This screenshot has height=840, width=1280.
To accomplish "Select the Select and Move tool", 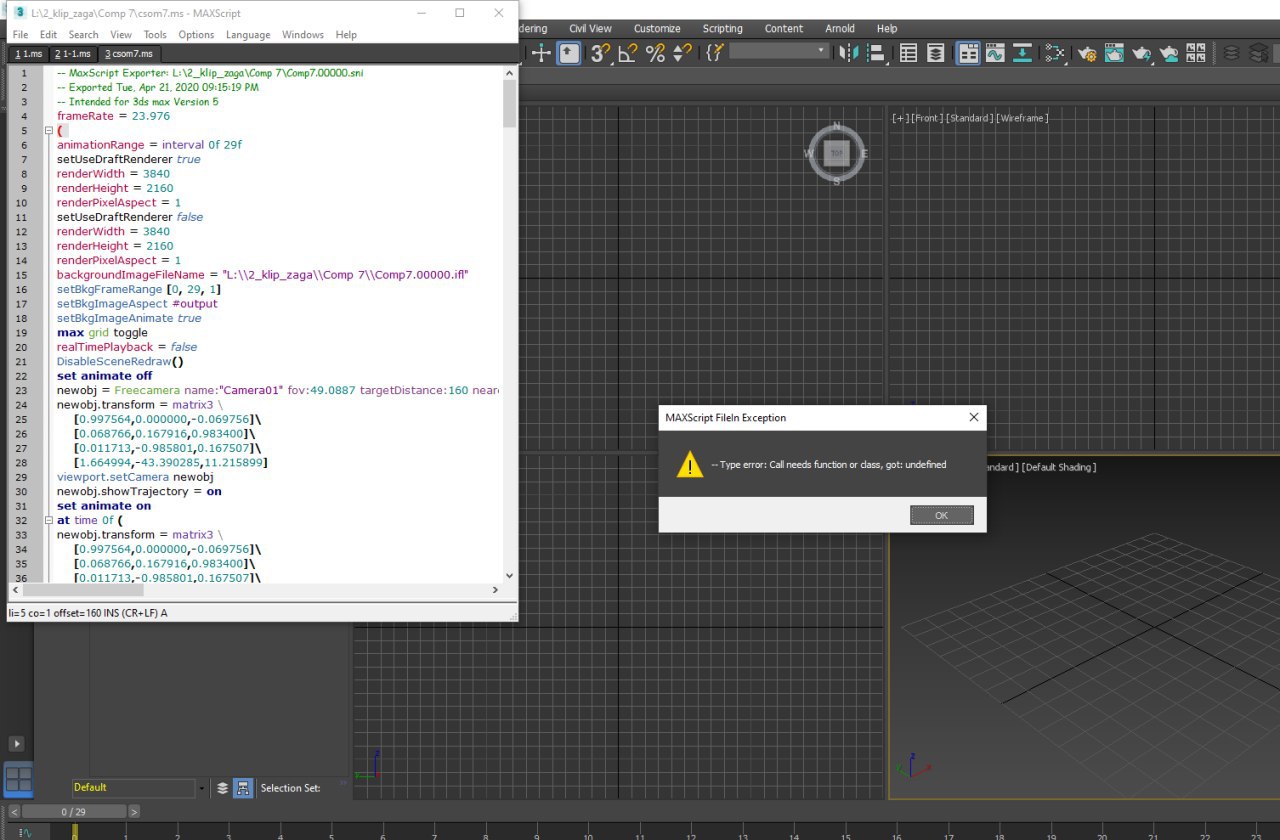I will [541, 53].
